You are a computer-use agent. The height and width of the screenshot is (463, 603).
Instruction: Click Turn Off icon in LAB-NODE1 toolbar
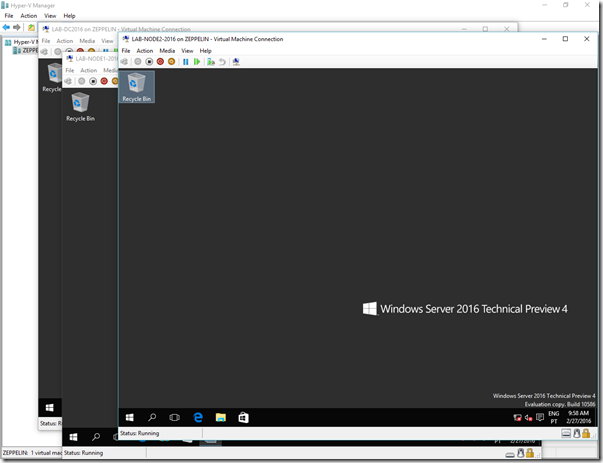coord(93,81)
